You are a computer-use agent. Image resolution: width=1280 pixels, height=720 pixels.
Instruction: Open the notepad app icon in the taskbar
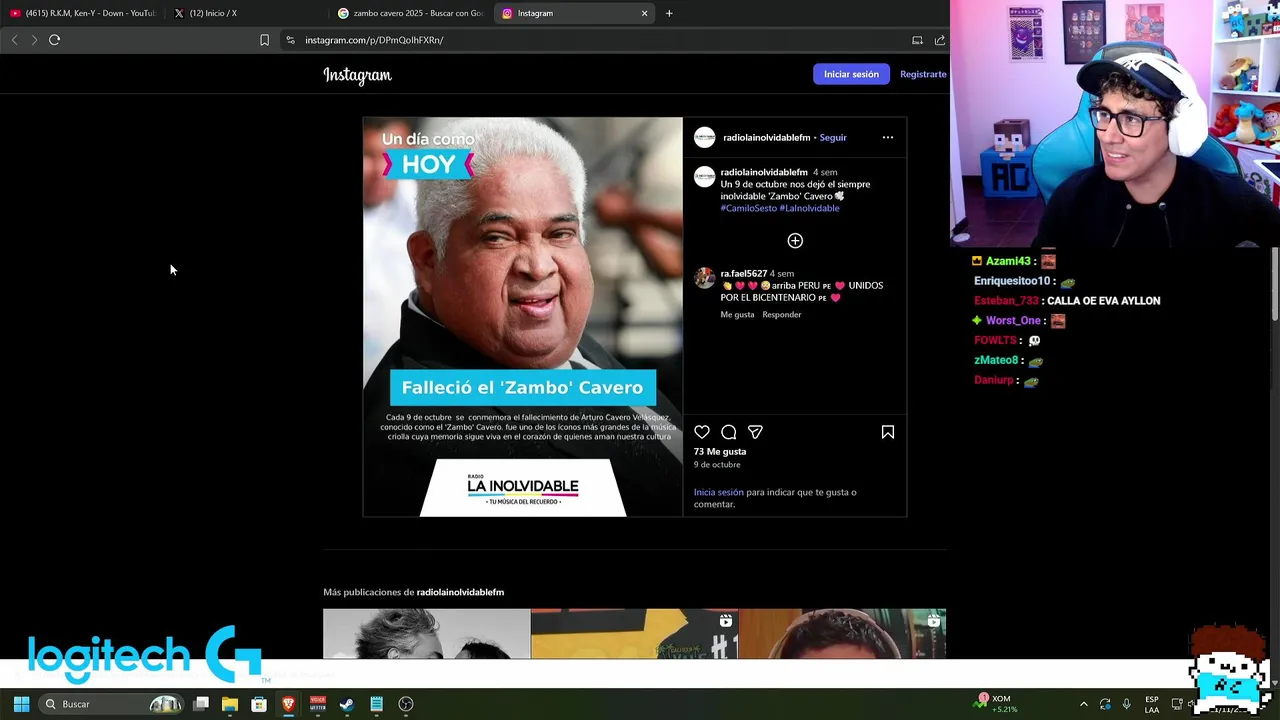click(376, 704)
